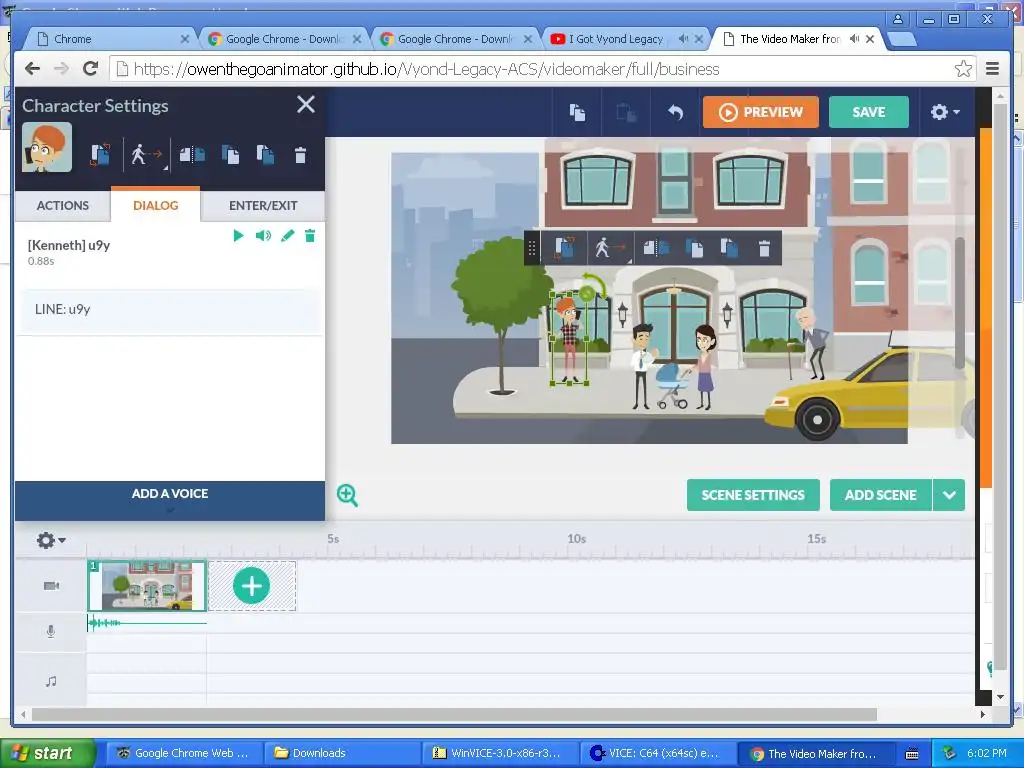The width and height of the screenshot is (1024, 768).
Task: Select the man in white shirt on stage
Action: (643, 366)
